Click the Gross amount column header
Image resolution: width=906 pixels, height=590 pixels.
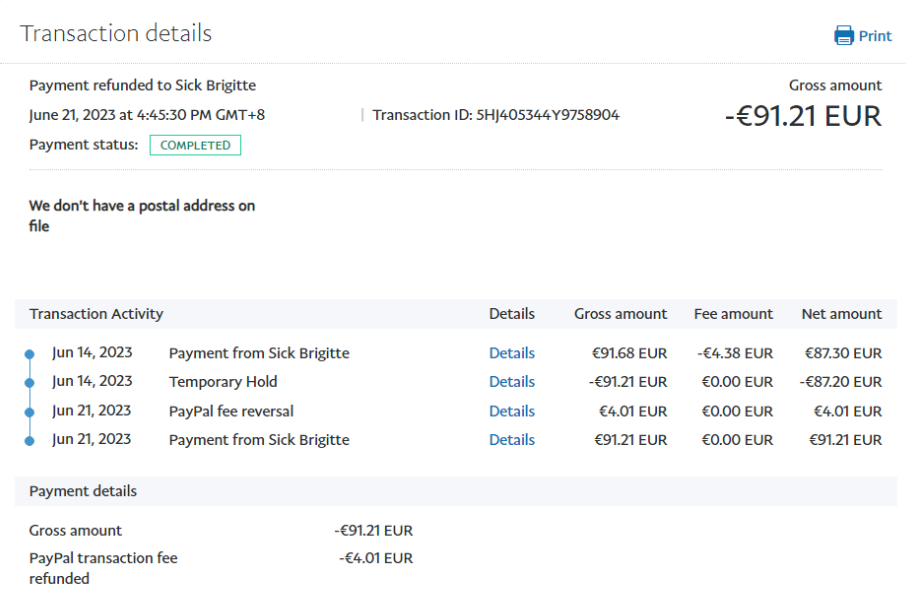pos(620,314)
